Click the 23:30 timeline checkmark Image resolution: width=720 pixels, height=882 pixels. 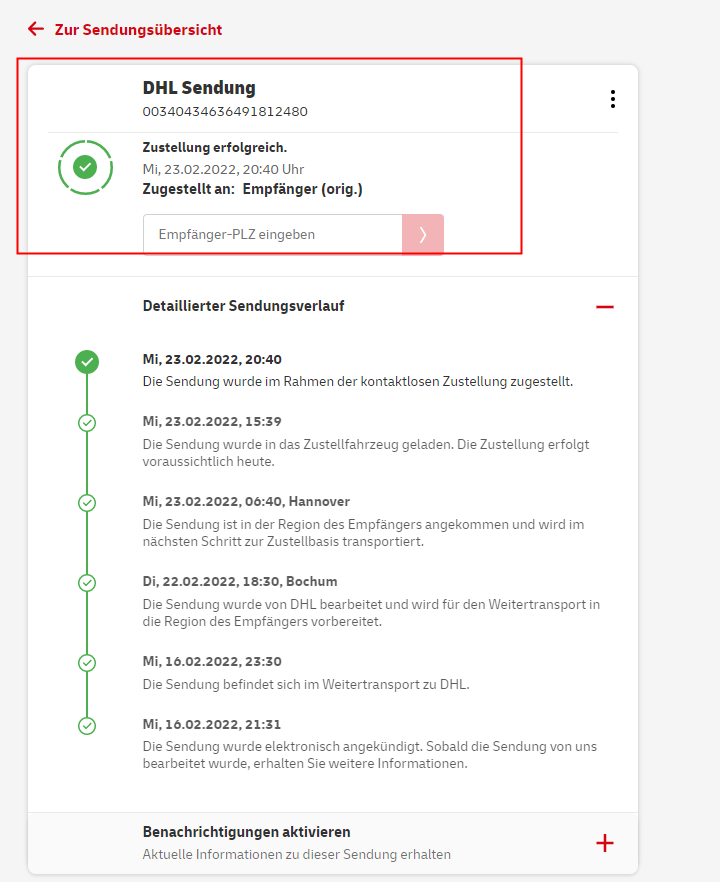(x=87, y=662)
